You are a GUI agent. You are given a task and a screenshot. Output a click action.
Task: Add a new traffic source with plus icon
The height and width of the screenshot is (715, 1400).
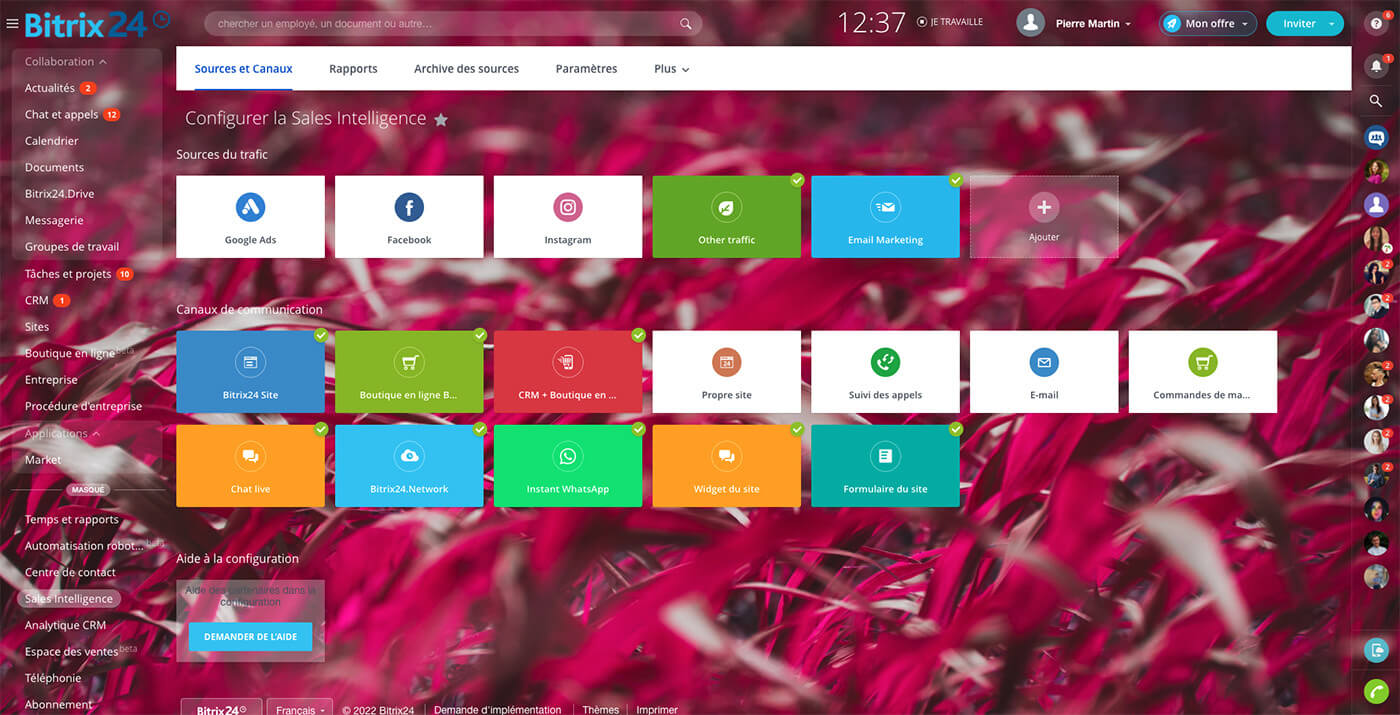(x=1043, y=207)
